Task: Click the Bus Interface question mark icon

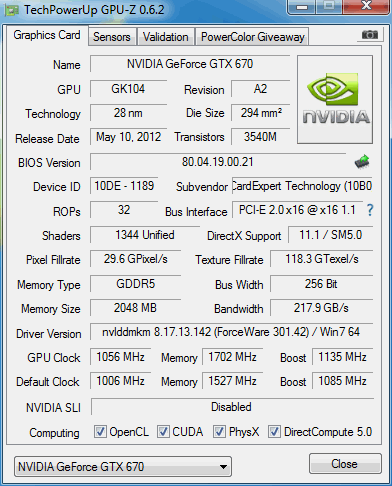Action: point(370,210)
